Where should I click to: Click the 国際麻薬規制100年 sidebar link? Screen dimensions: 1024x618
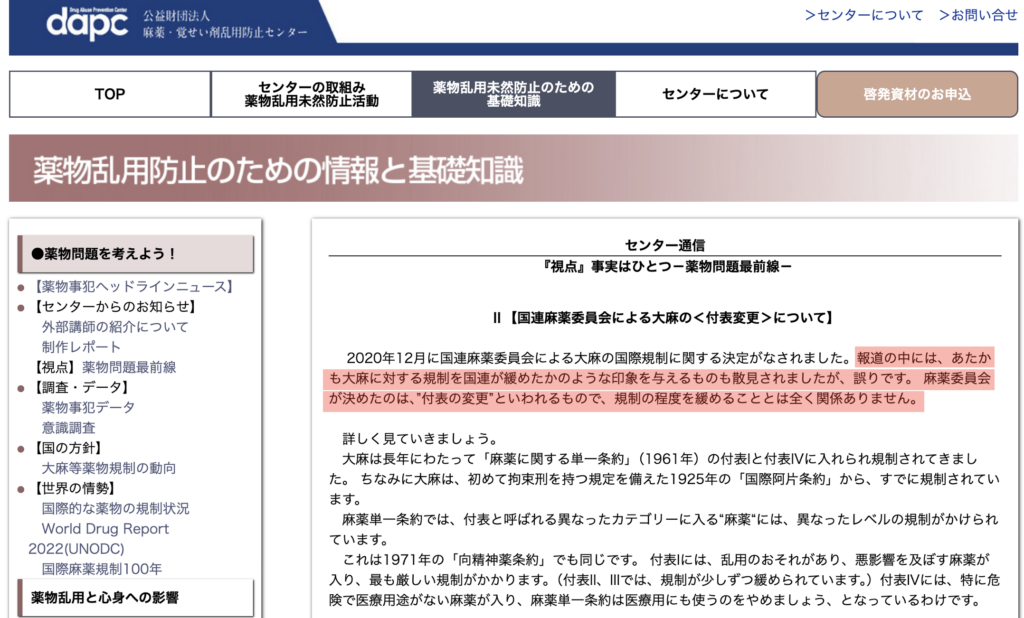[x=101, y=569]
